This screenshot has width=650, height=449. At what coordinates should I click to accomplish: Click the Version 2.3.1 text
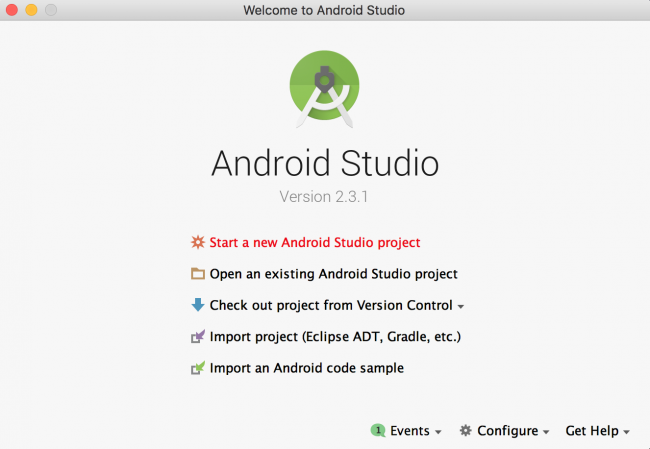coord(324,197)
